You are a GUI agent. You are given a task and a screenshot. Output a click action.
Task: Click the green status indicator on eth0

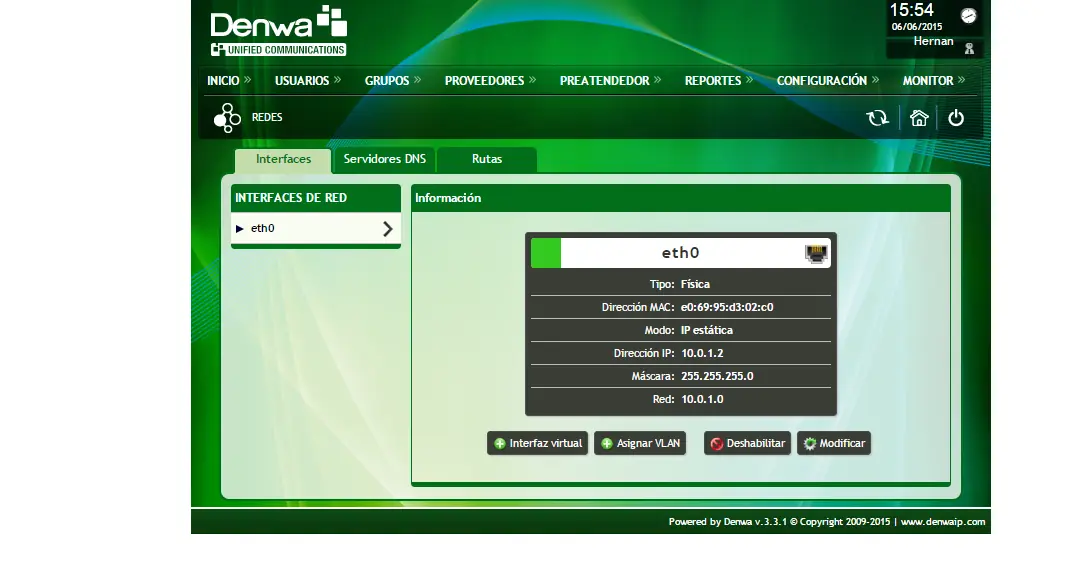tap(546, 253)
